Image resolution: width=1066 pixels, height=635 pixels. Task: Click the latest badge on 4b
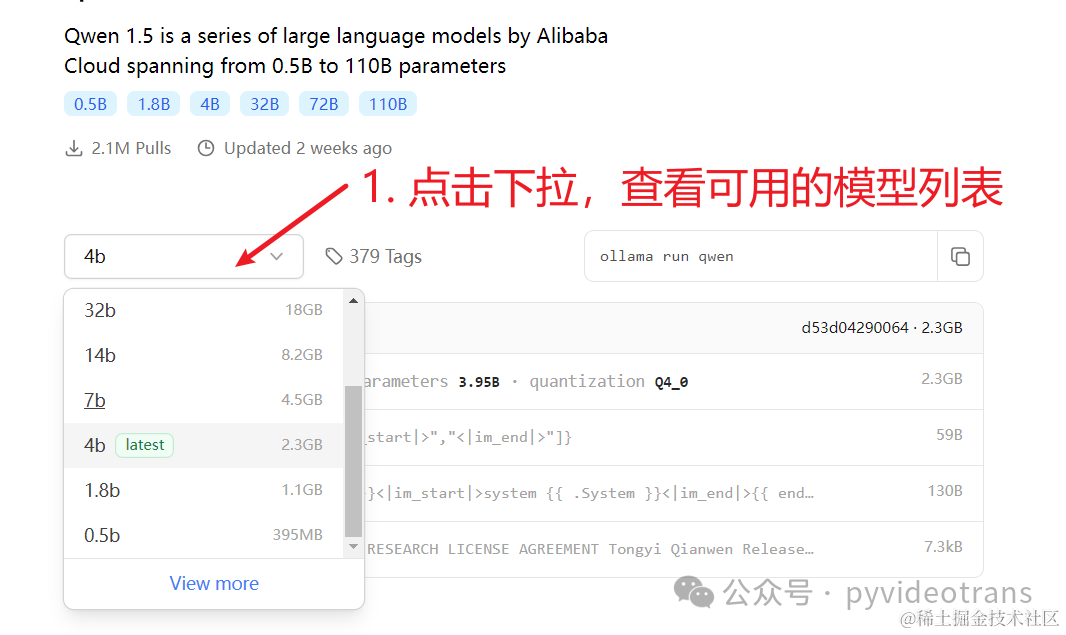145,445
